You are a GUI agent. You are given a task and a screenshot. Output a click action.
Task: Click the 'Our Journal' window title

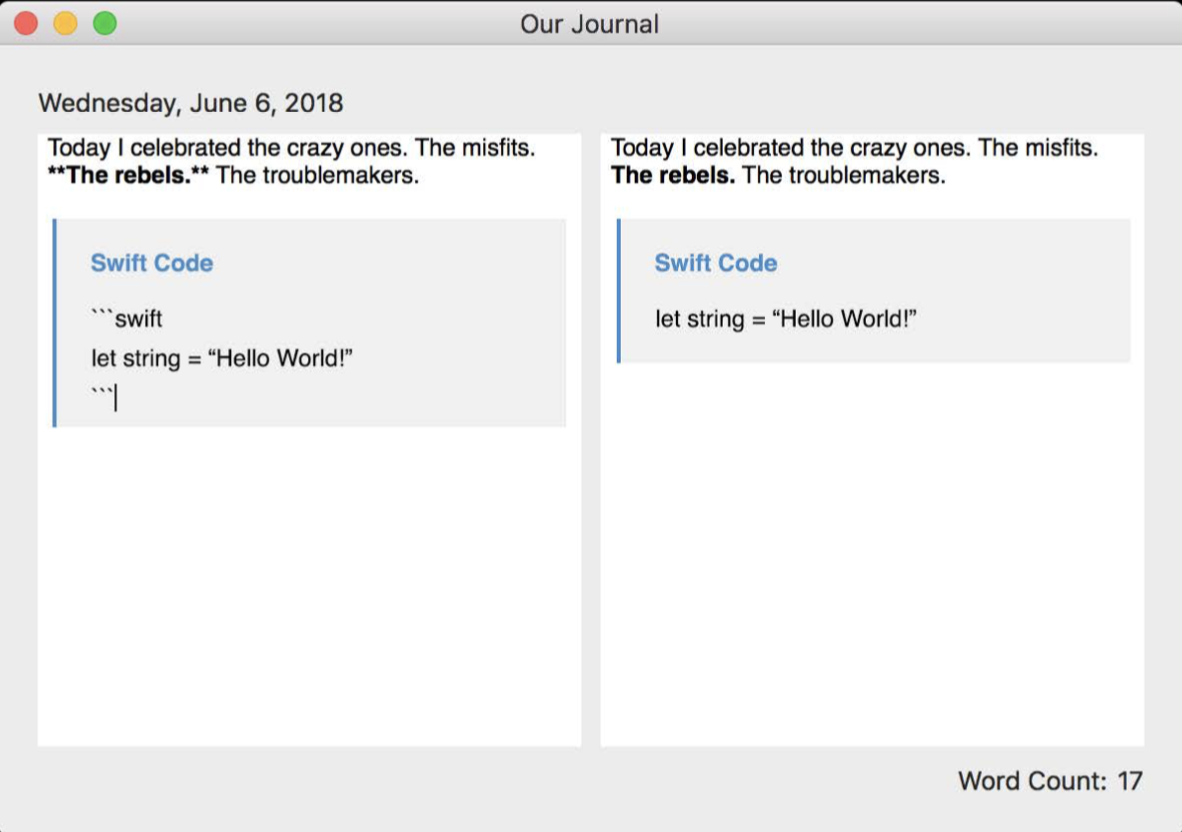pos(589,24)
